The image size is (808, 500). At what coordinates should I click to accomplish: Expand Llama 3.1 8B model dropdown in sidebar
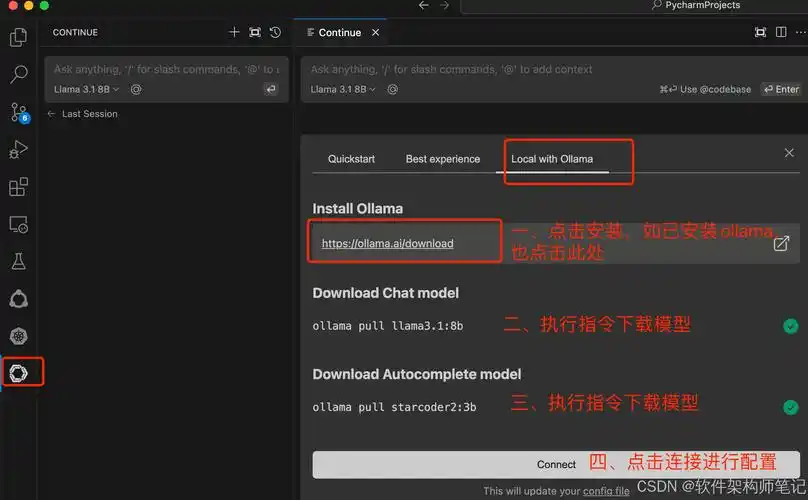point(86,89)
